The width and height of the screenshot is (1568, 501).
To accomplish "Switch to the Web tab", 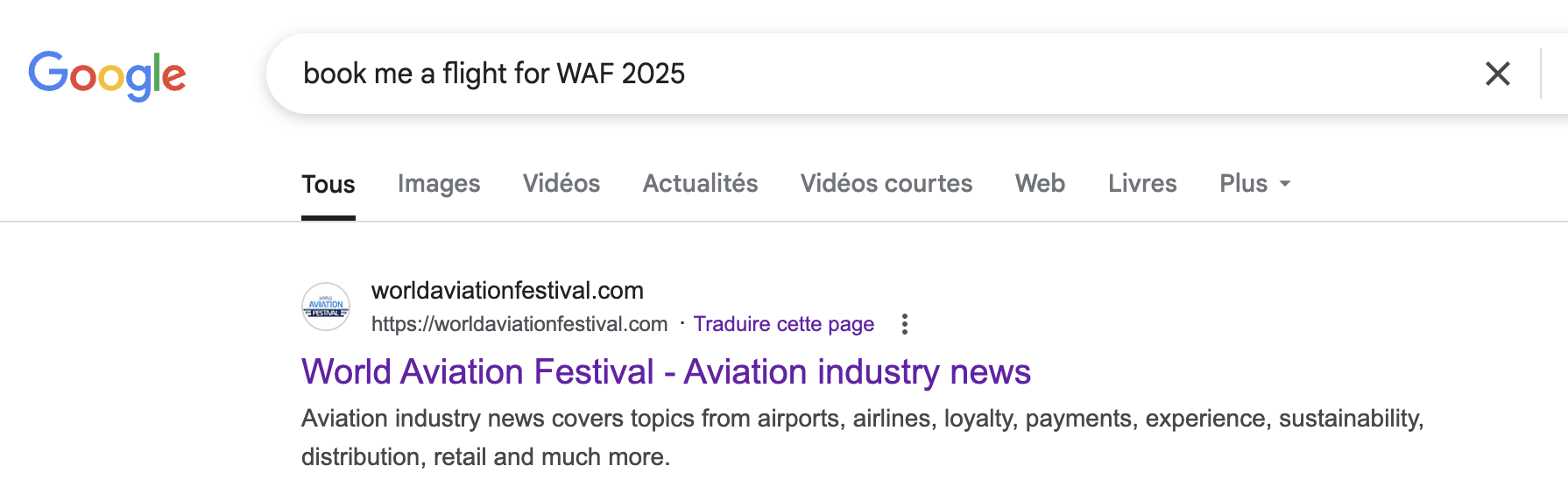I will point(1040,184).
